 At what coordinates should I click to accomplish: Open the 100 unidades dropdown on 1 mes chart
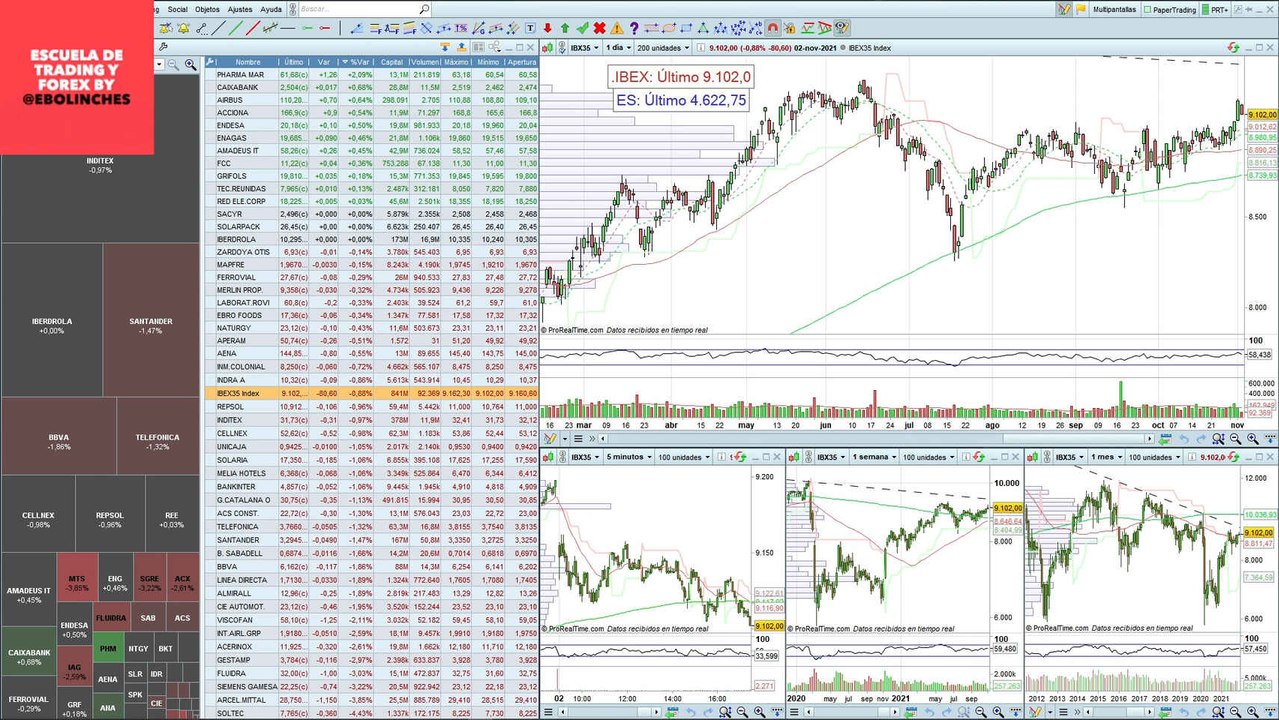point(1154,457)
